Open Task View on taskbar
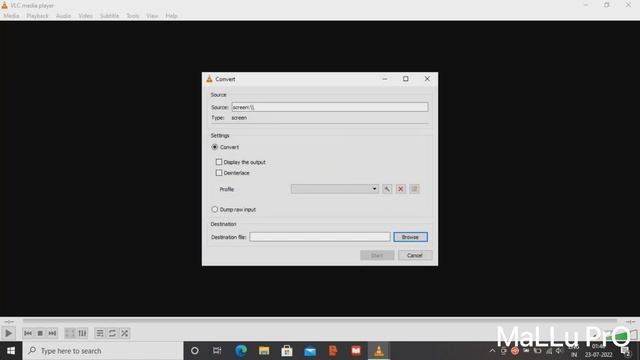This screenshot has width=640, height=360. pos(217,351)
